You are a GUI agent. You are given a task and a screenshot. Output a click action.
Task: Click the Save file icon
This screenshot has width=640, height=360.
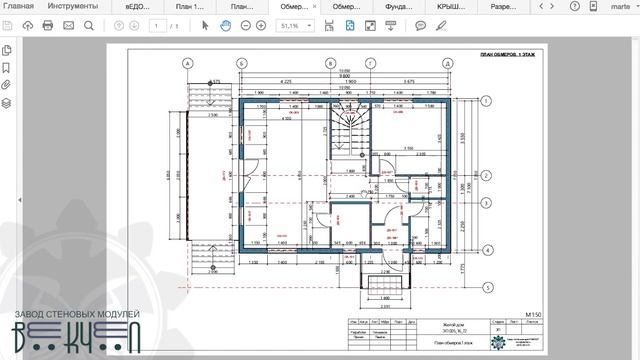pos(7,26)
